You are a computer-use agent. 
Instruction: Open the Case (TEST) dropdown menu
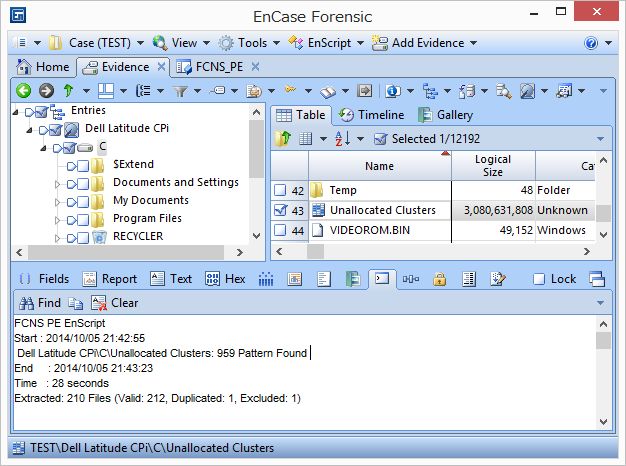96,43
